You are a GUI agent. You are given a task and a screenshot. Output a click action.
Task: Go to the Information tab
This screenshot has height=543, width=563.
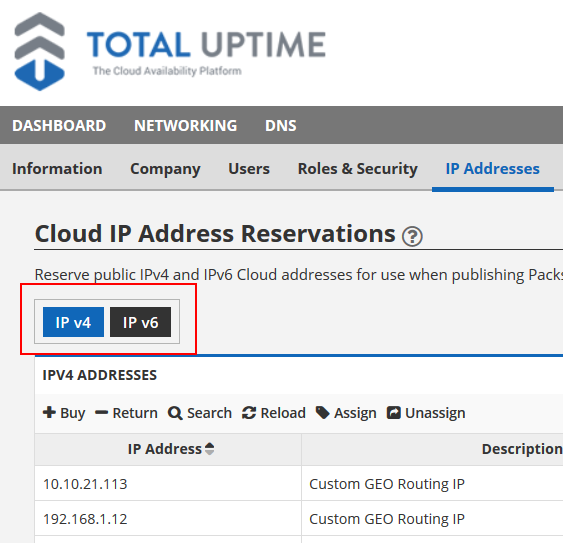tap(57, 169)
